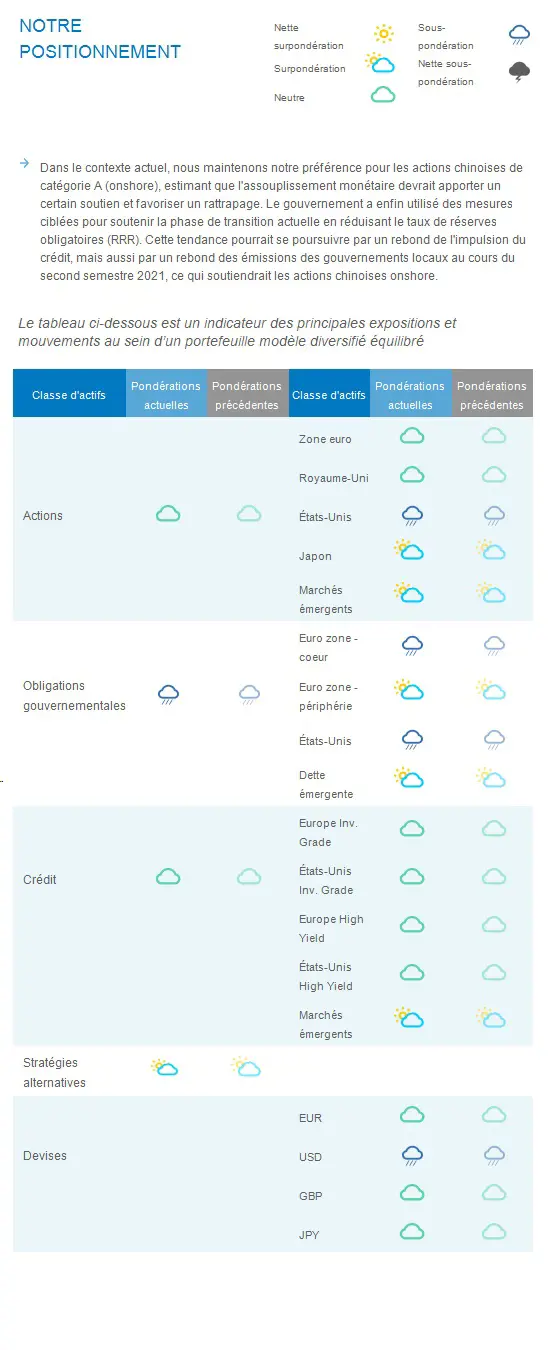Click previous weighting icon for Stratégies alternatives

pyautogui.click(x=246, y=1067)
